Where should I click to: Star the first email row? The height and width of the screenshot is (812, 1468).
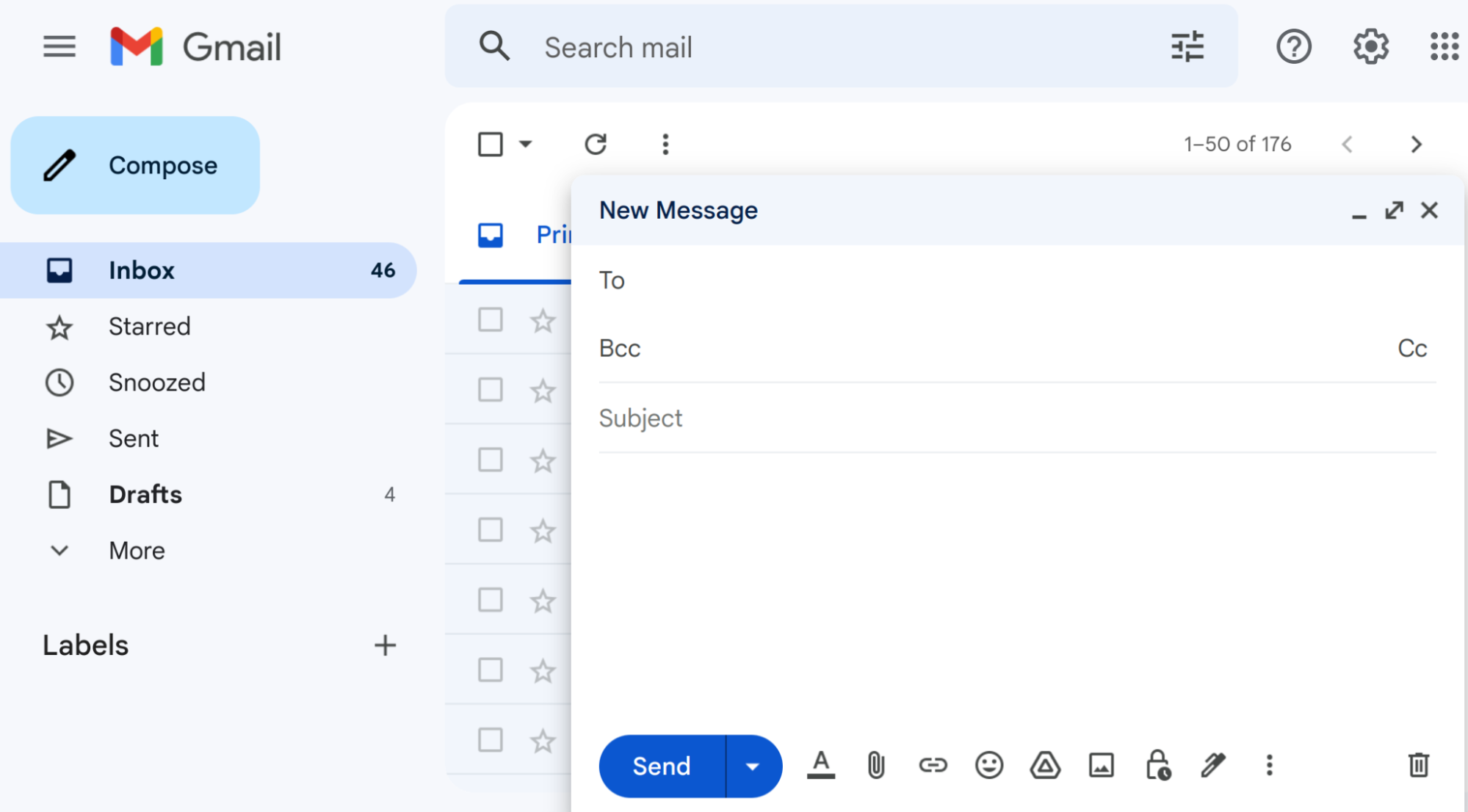click(x=543, y=321)
